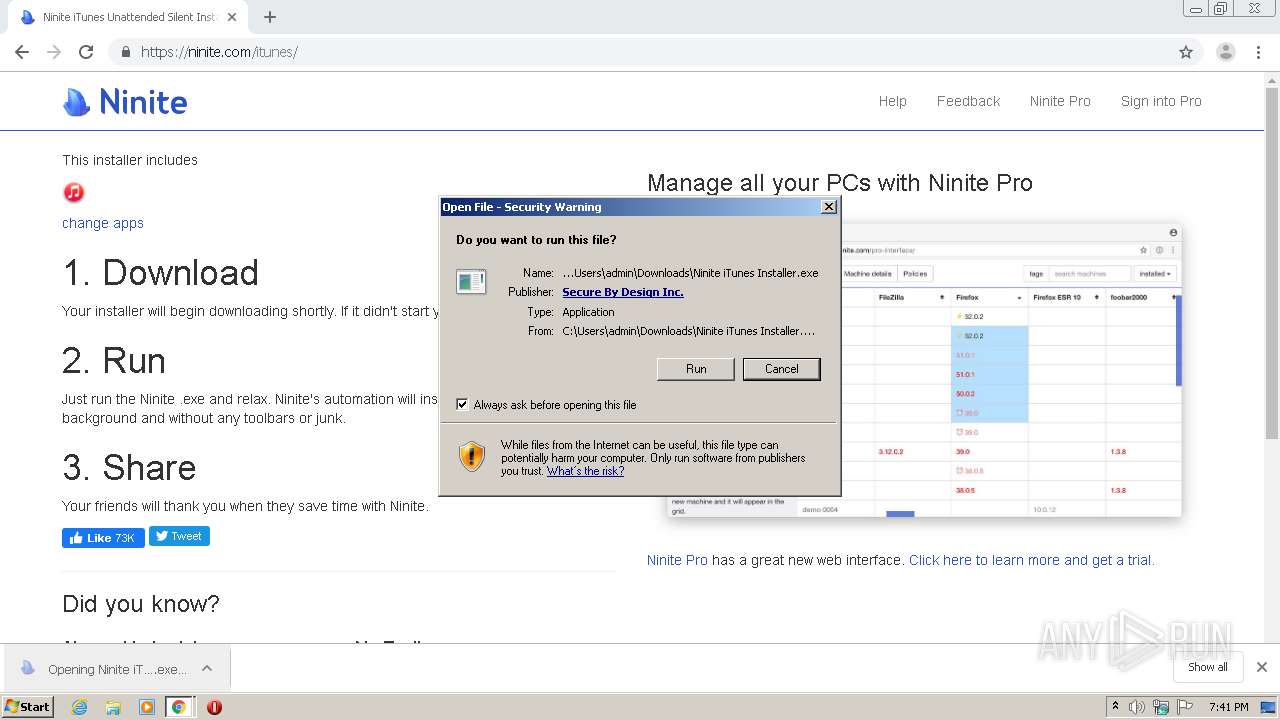
Task: Click the Chrome taskbar icon
Action: (x=178, y=707)
